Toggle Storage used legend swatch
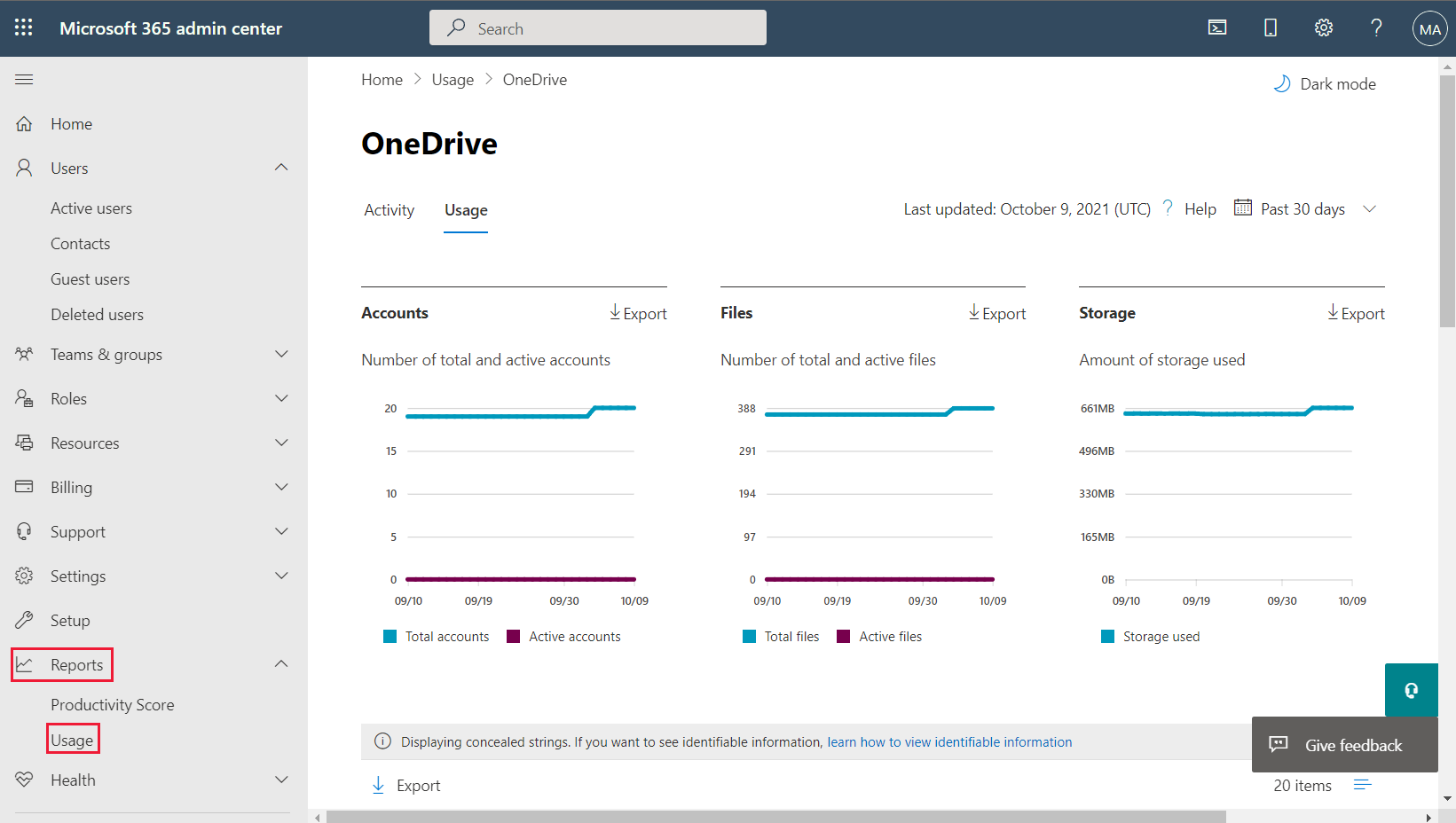The height and width of the screenshot is (823, 1456). 1107,637
